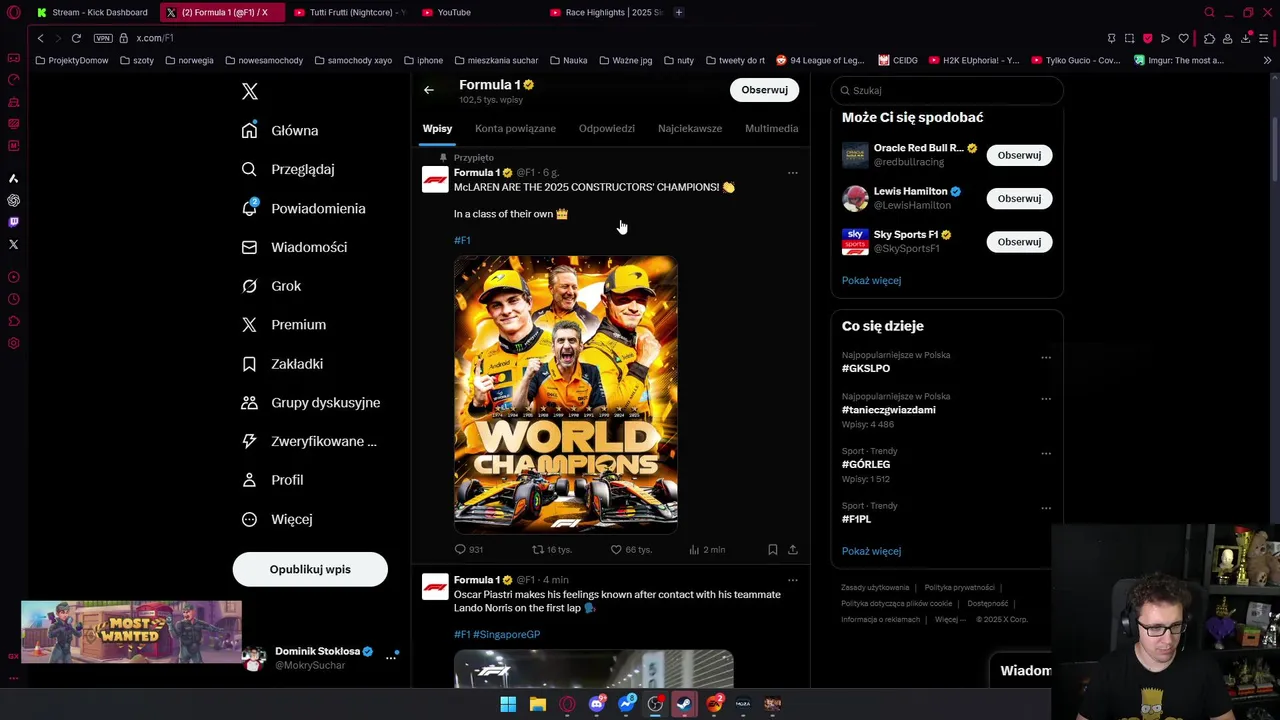Follow Lewis Hamilton account
Viewport: 1280px width, 720px height.
[x=1019, y=198]
